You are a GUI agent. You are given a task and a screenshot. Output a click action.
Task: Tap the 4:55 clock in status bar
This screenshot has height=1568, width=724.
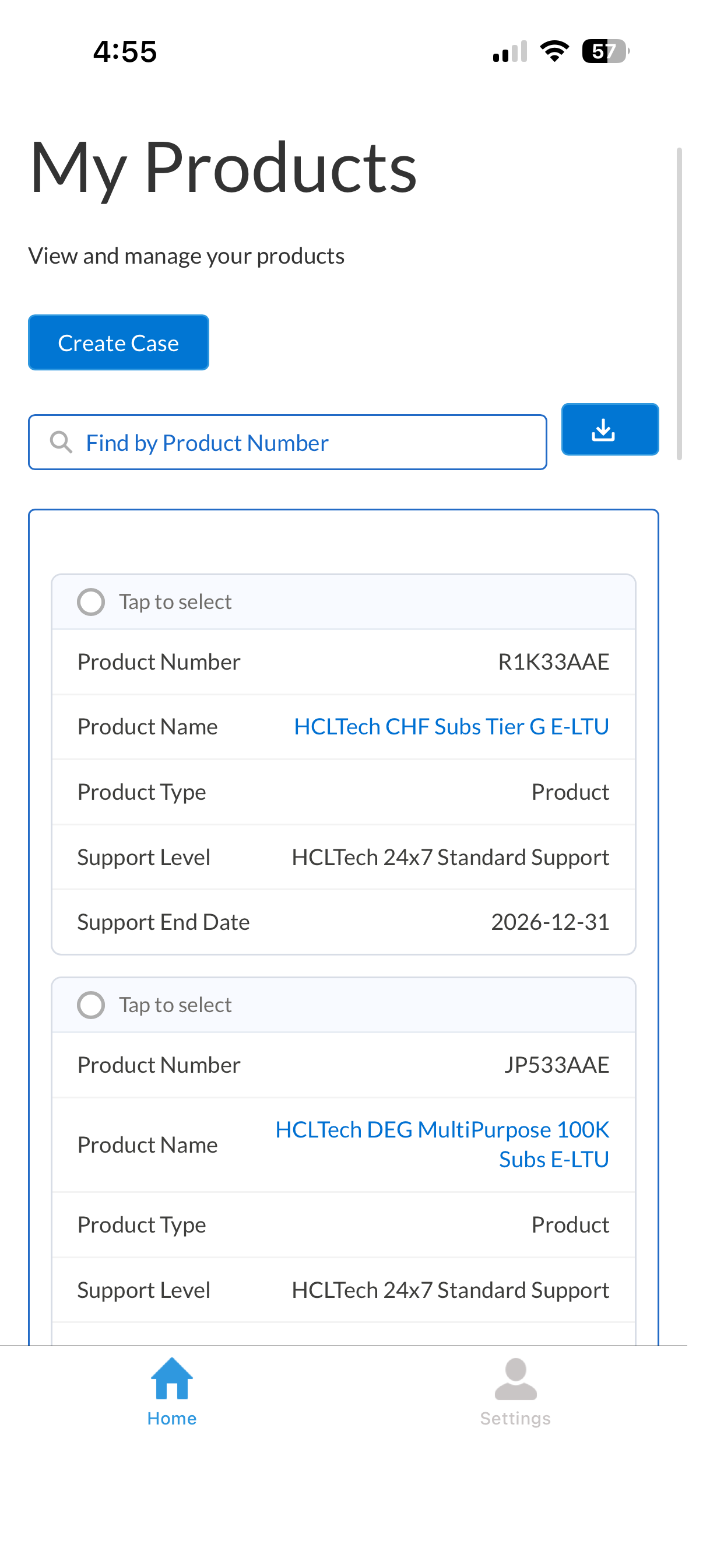[x=125, y=52]
